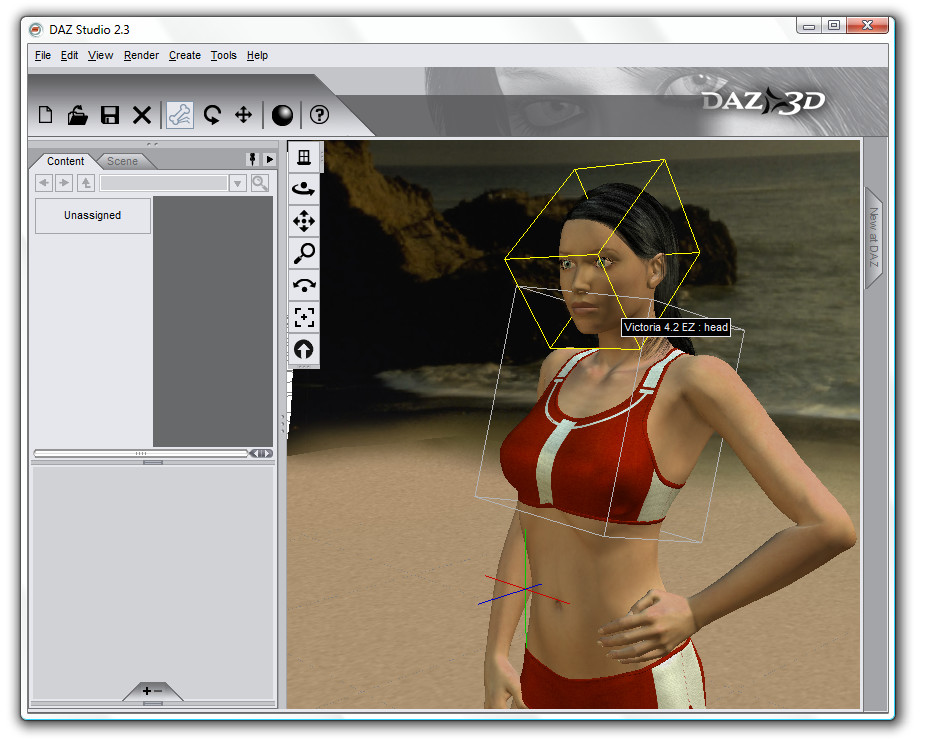Click the DAZ 3D logo in the header

pyautogui.click(x=763, y=101)
